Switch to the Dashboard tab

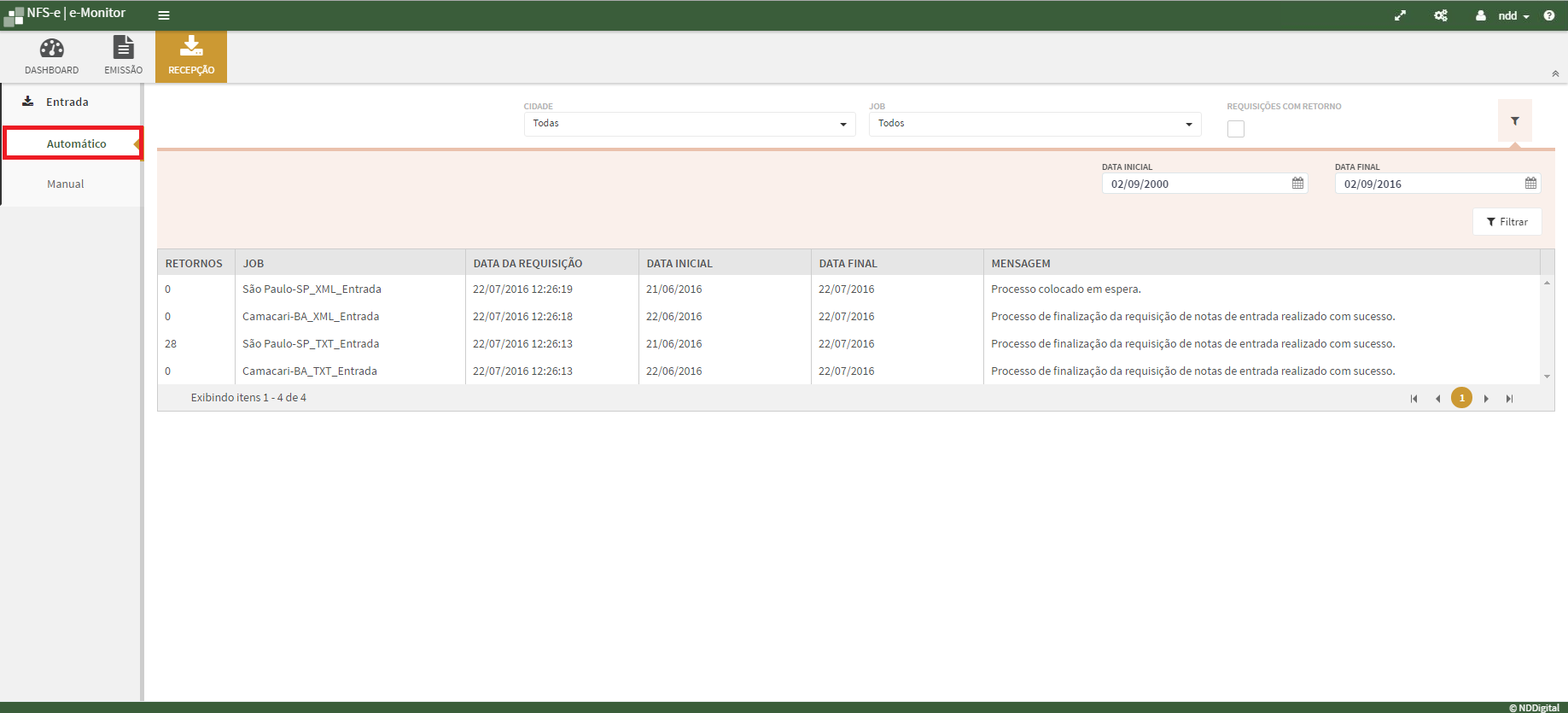(51, 56)
